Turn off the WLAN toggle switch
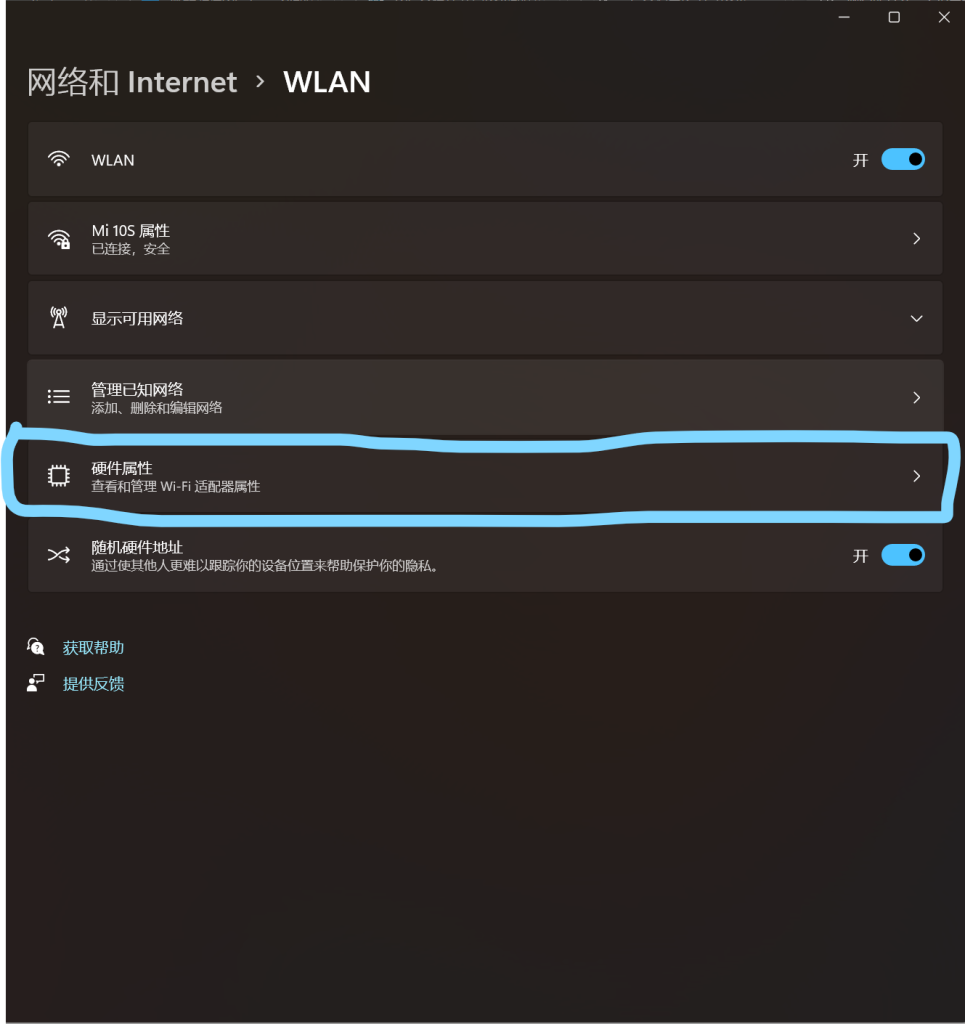This screenshot has width=965, height=1024. 903,159
